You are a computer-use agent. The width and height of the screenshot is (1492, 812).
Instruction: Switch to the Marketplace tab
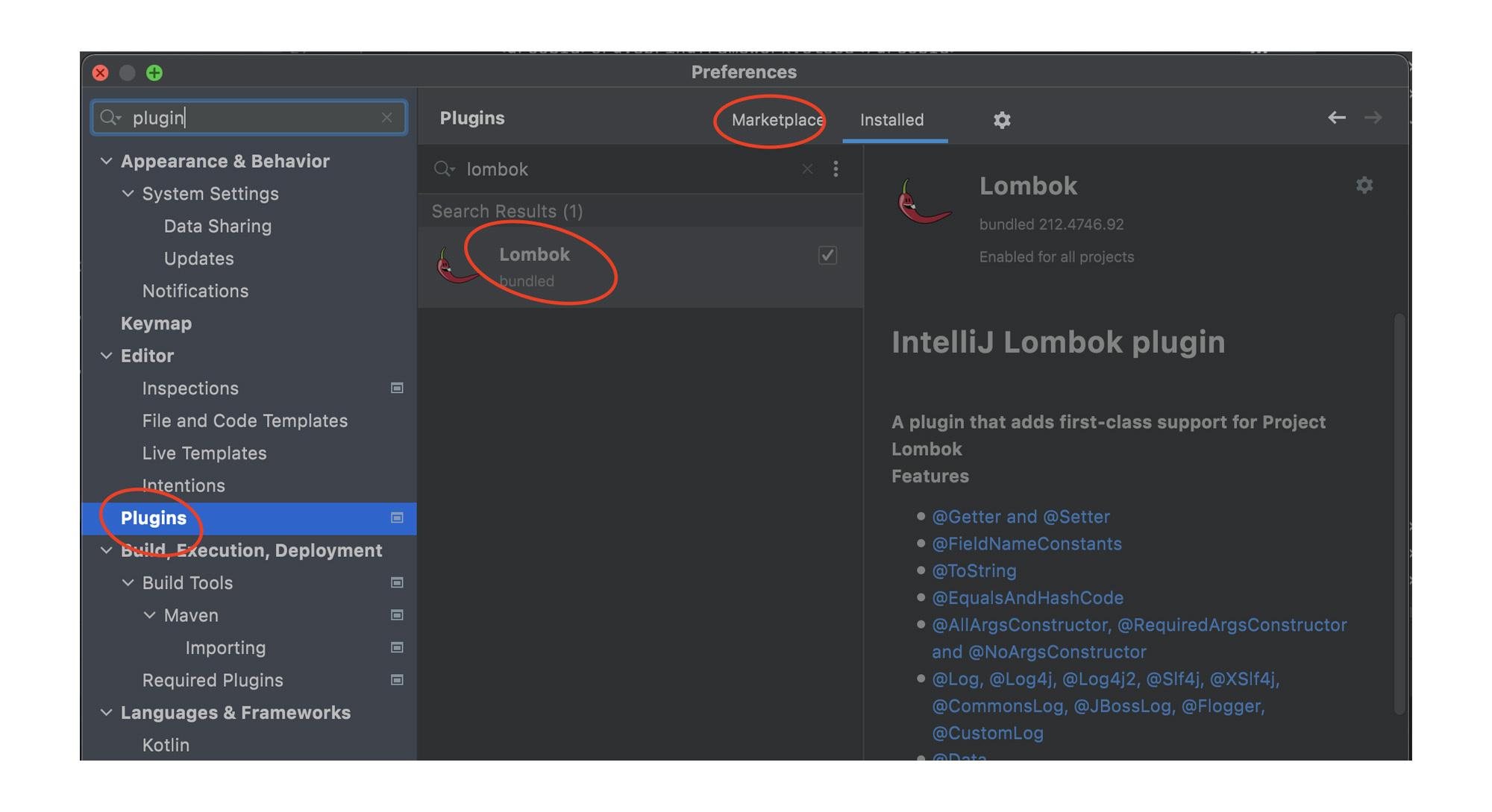[x=777, y=120]
